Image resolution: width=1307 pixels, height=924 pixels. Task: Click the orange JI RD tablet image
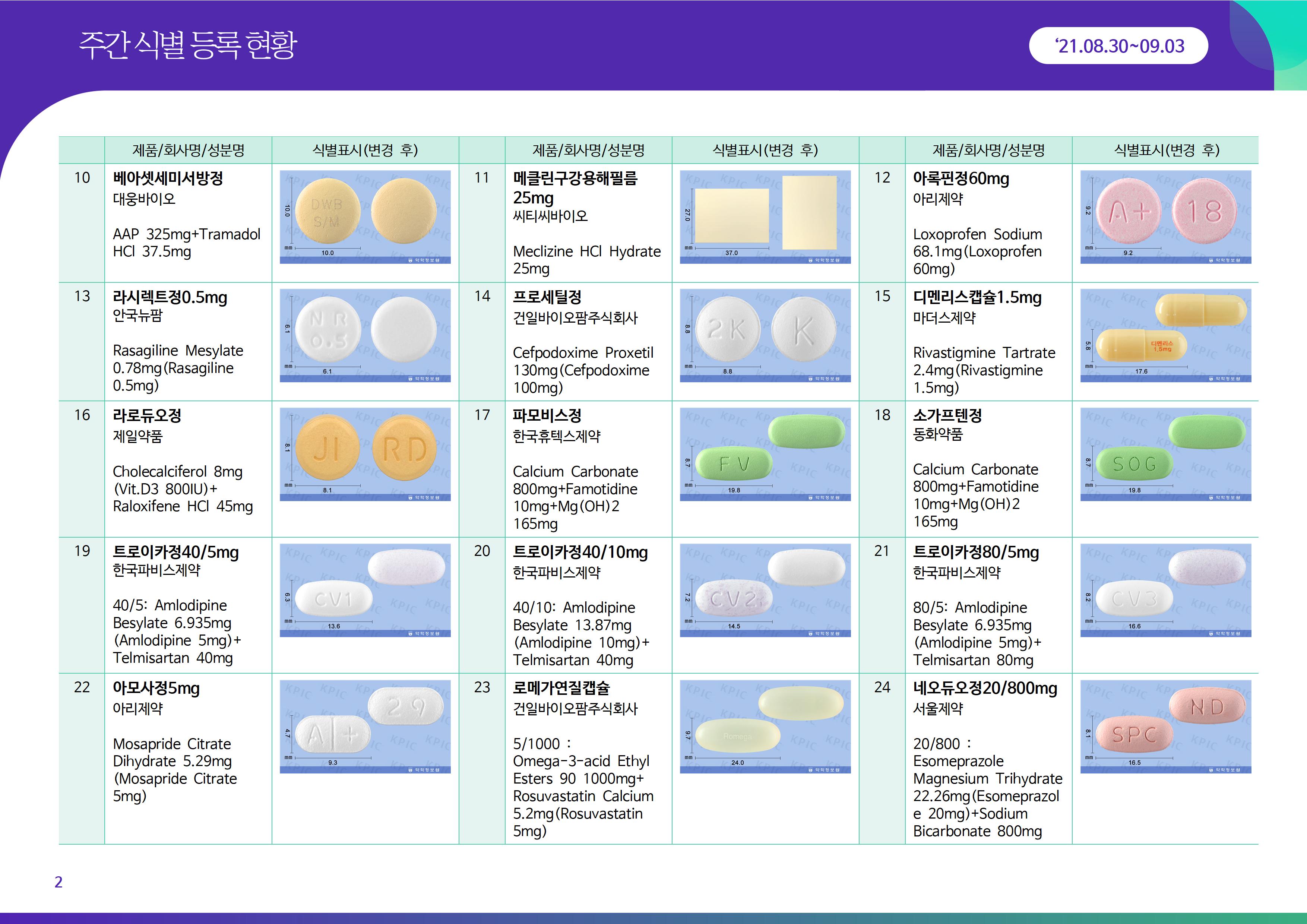[365, 454]
